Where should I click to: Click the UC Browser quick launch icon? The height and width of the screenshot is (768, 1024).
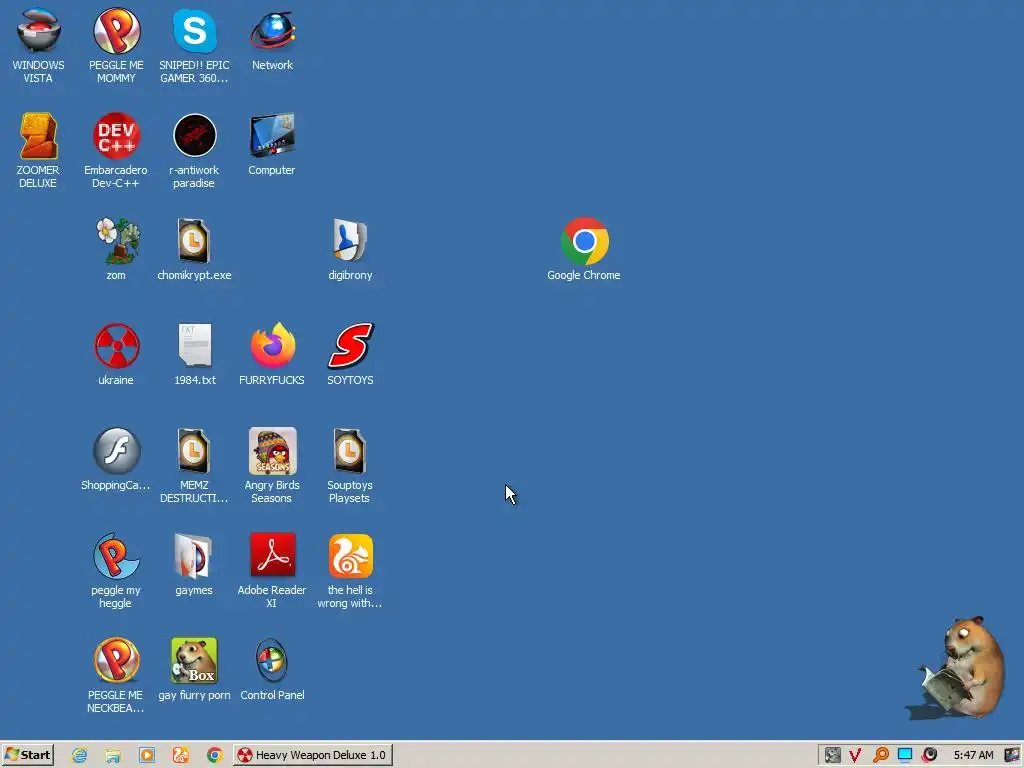[181, 756]
